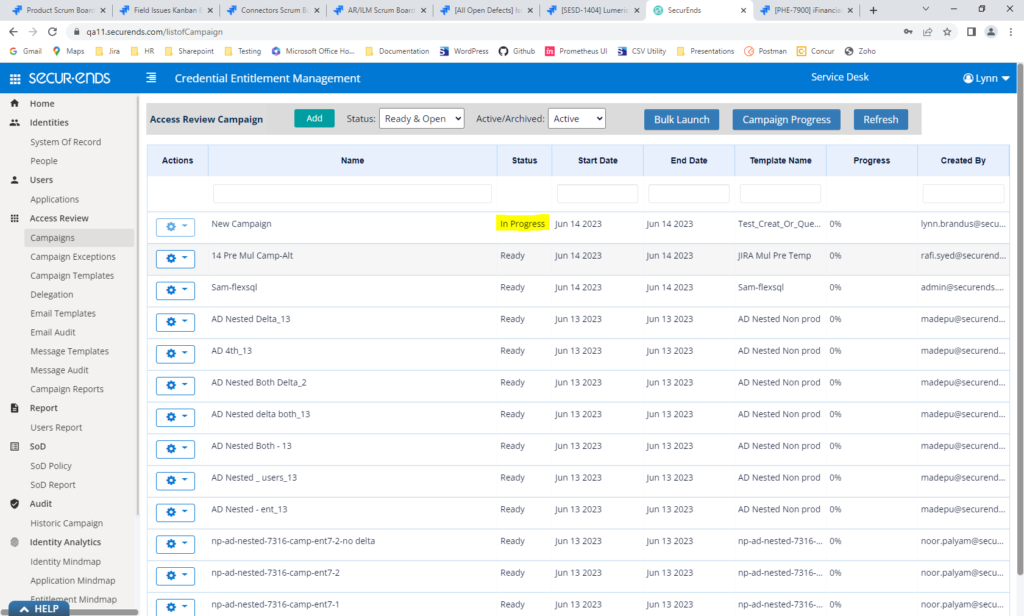Image resolution: width=1024 pixels, height=616 pixels.
Task: Select the SoD icon in sidebar
Action: point(14,446)
